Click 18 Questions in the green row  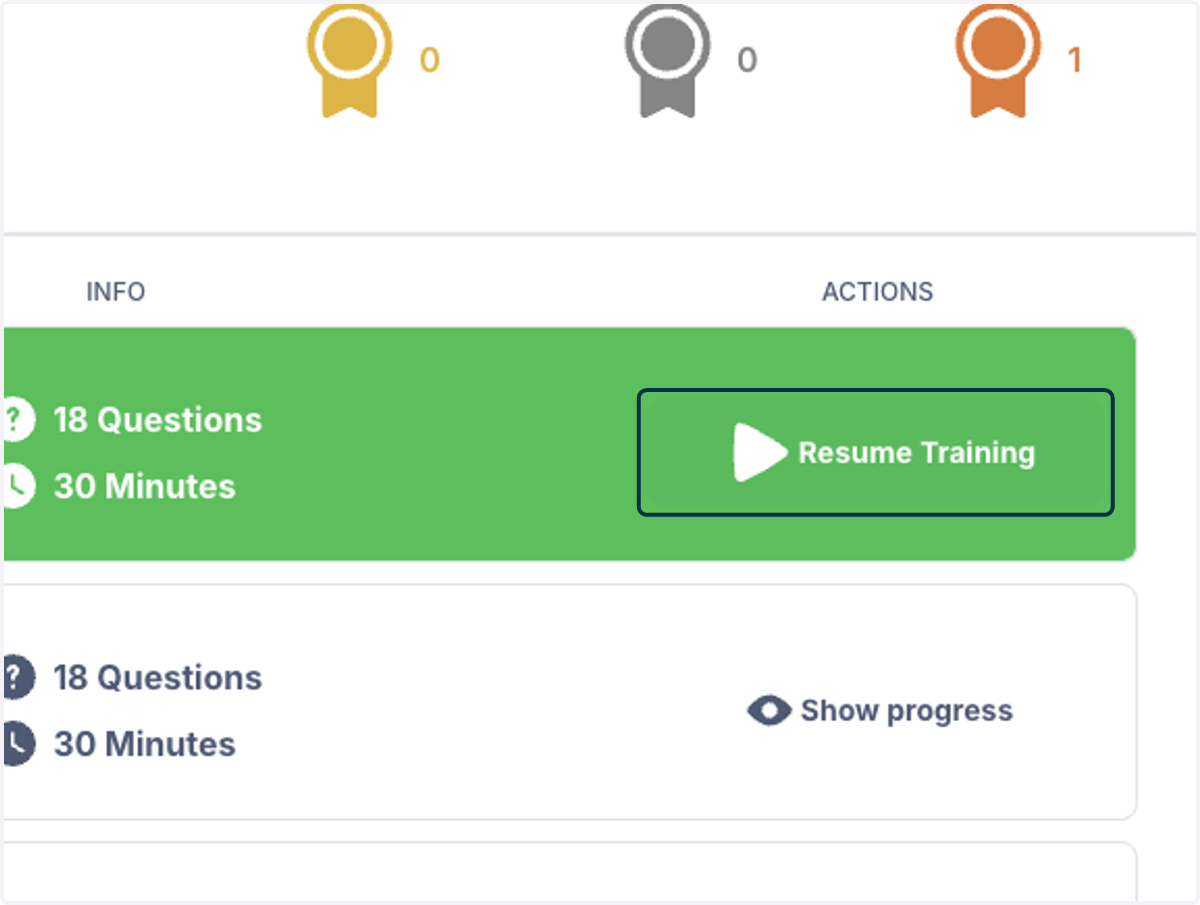158,420
